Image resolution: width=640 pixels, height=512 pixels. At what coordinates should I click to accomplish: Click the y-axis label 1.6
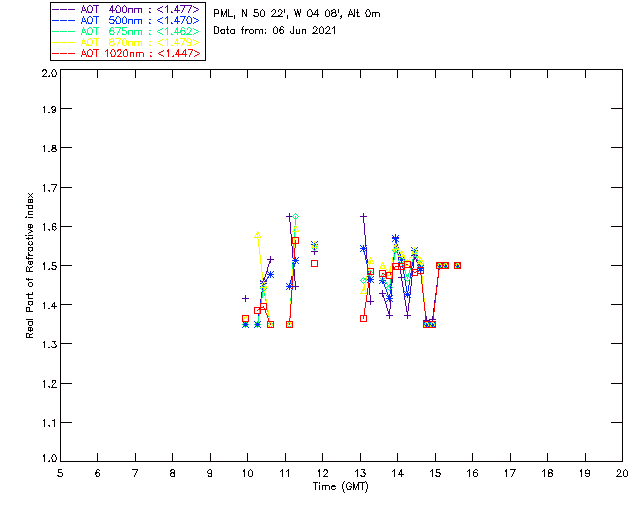tap(49, 227)
